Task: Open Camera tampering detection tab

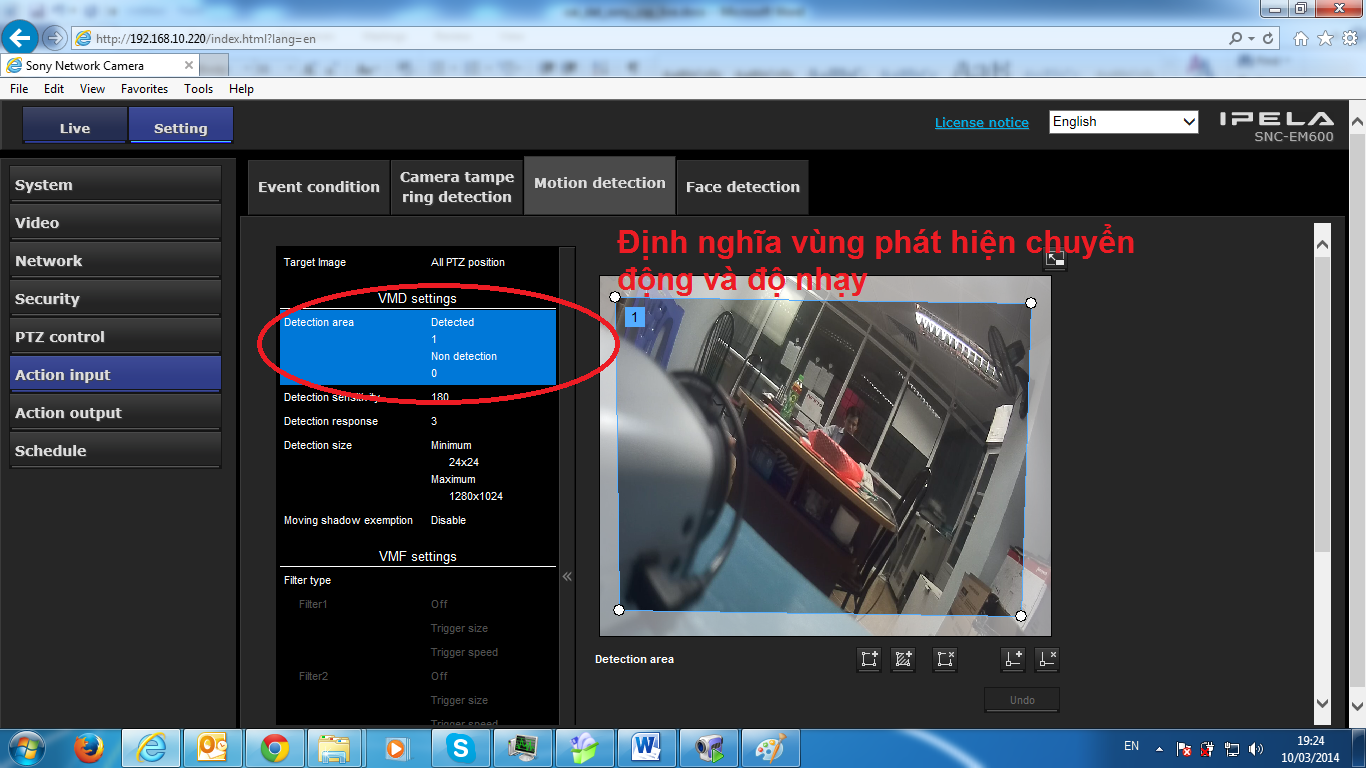Action: 457,187
